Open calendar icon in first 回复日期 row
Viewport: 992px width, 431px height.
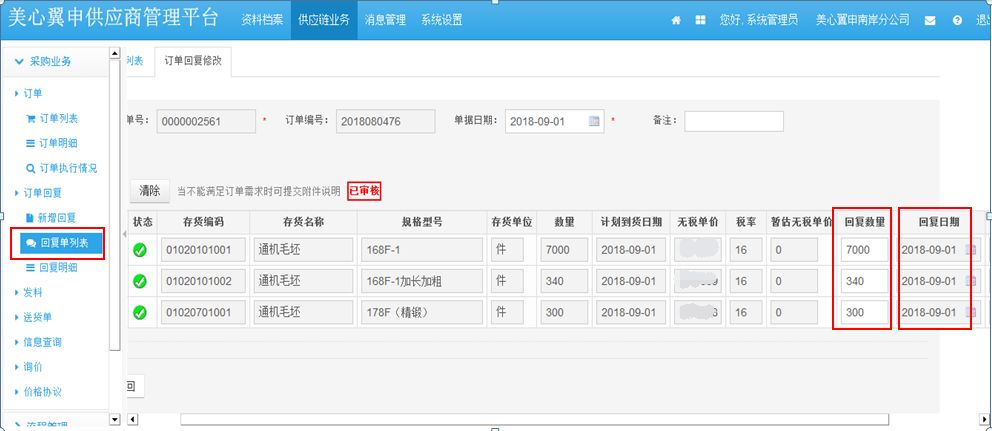pyautogui.click(x=970, y=250)
